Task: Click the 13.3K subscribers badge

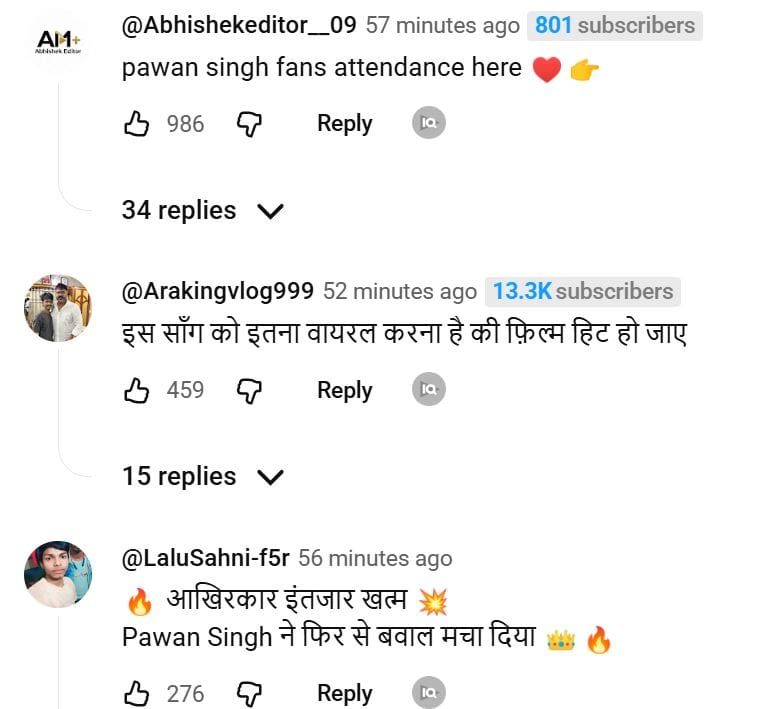Action: [x=582, y=291]
